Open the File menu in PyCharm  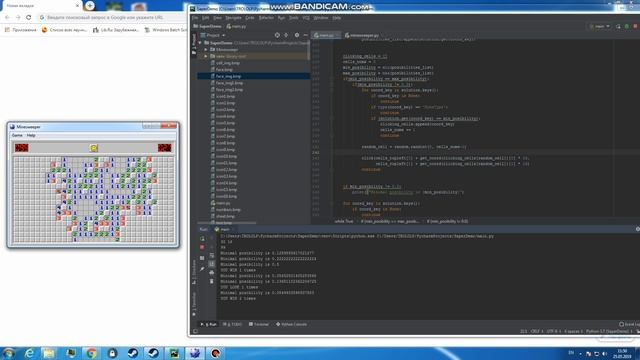[x=195, y=18]
